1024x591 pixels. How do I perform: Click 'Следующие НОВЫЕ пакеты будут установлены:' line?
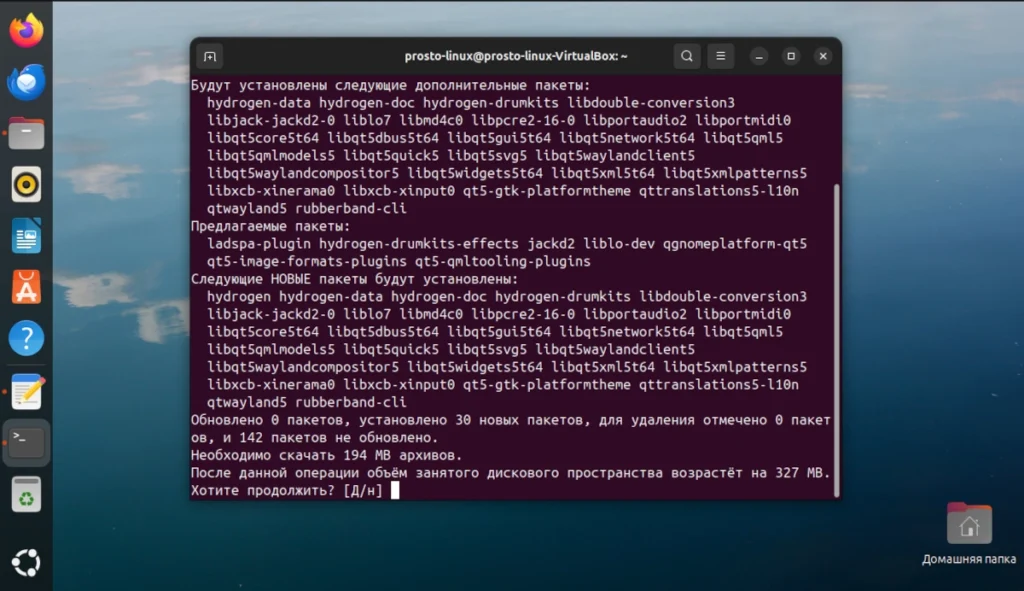tap(354, 279)
